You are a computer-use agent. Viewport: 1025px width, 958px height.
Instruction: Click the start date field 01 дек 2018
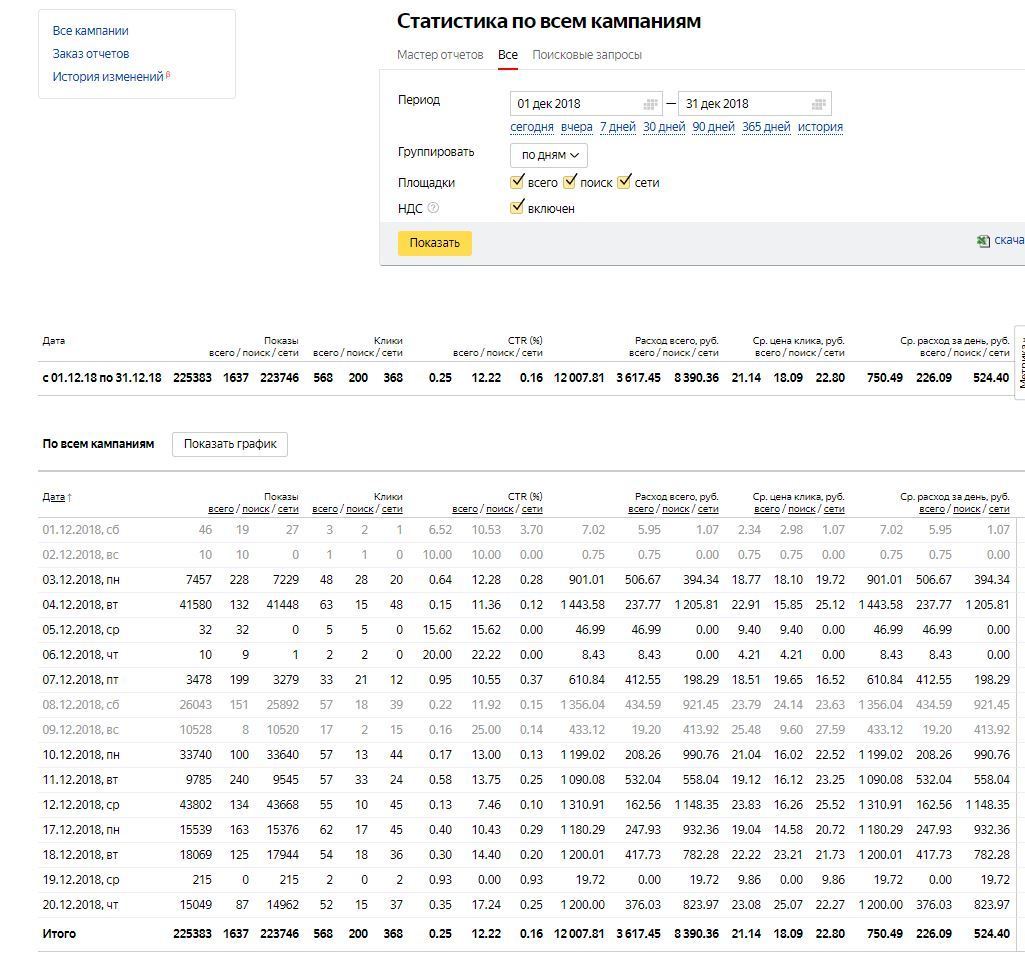click(577, 104)
